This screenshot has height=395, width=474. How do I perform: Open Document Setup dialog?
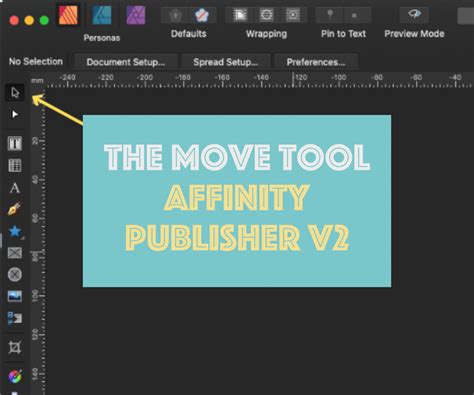[126, 62]
